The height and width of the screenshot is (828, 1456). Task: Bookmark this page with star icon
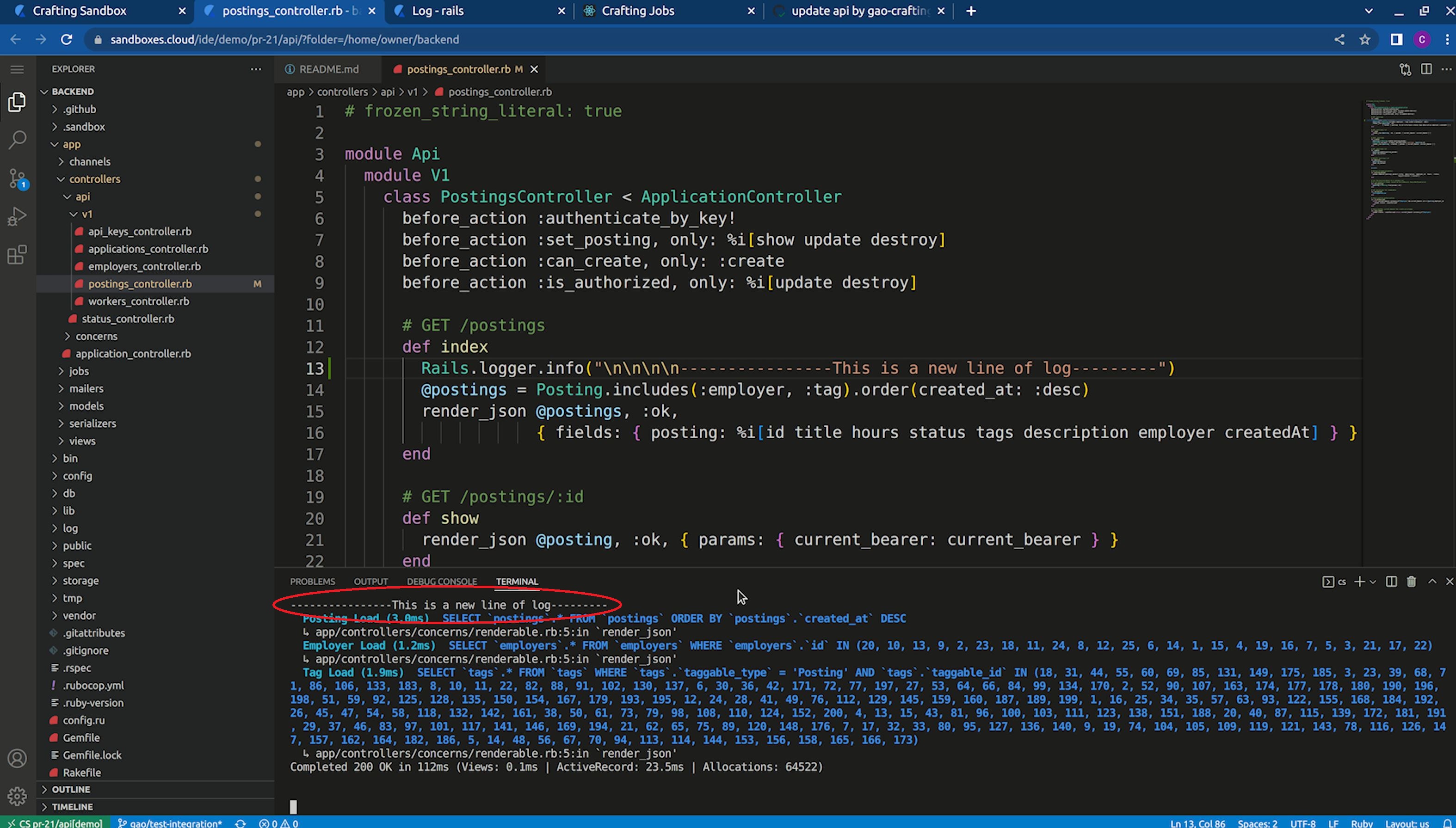(1364, 40)
